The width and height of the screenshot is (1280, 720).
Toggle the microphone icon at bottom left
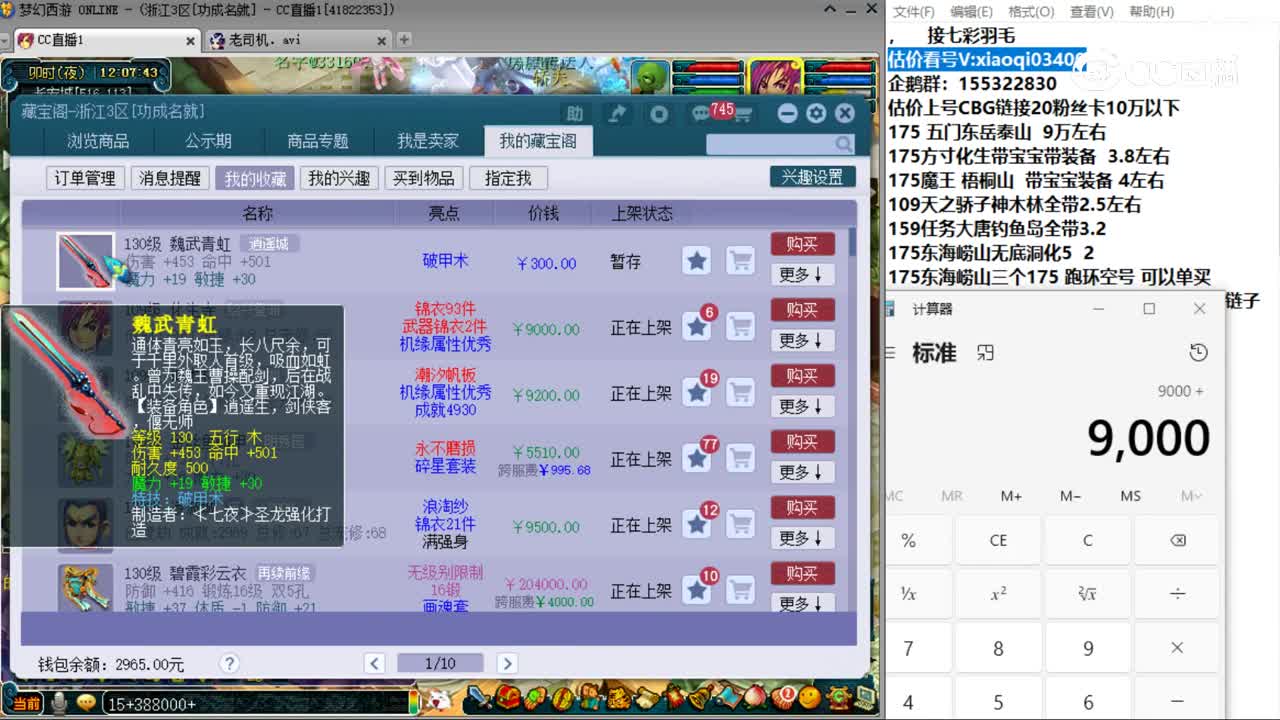pos(58,701)
